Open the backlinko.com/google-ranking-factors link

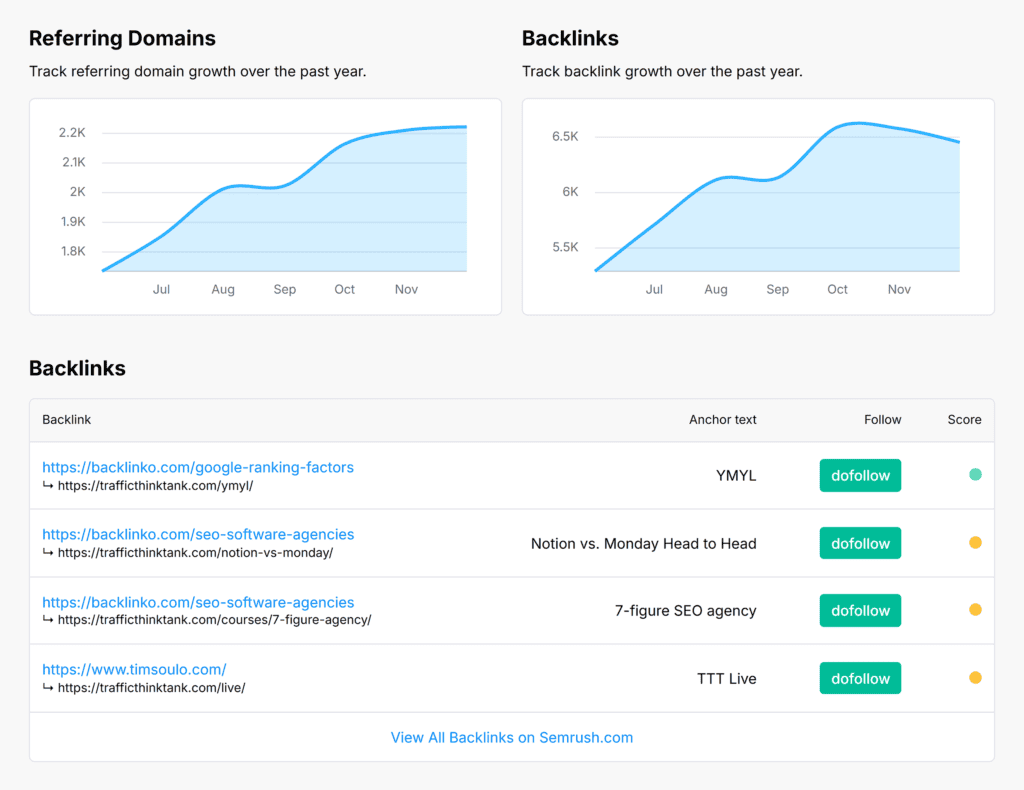198,467
